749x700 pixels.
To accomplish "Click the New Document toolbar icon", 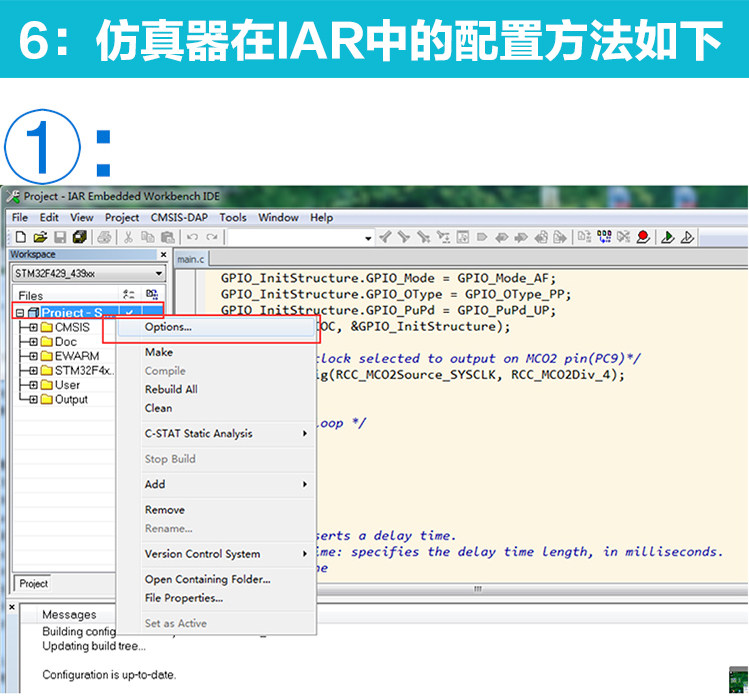I will [x=21, y=237].
